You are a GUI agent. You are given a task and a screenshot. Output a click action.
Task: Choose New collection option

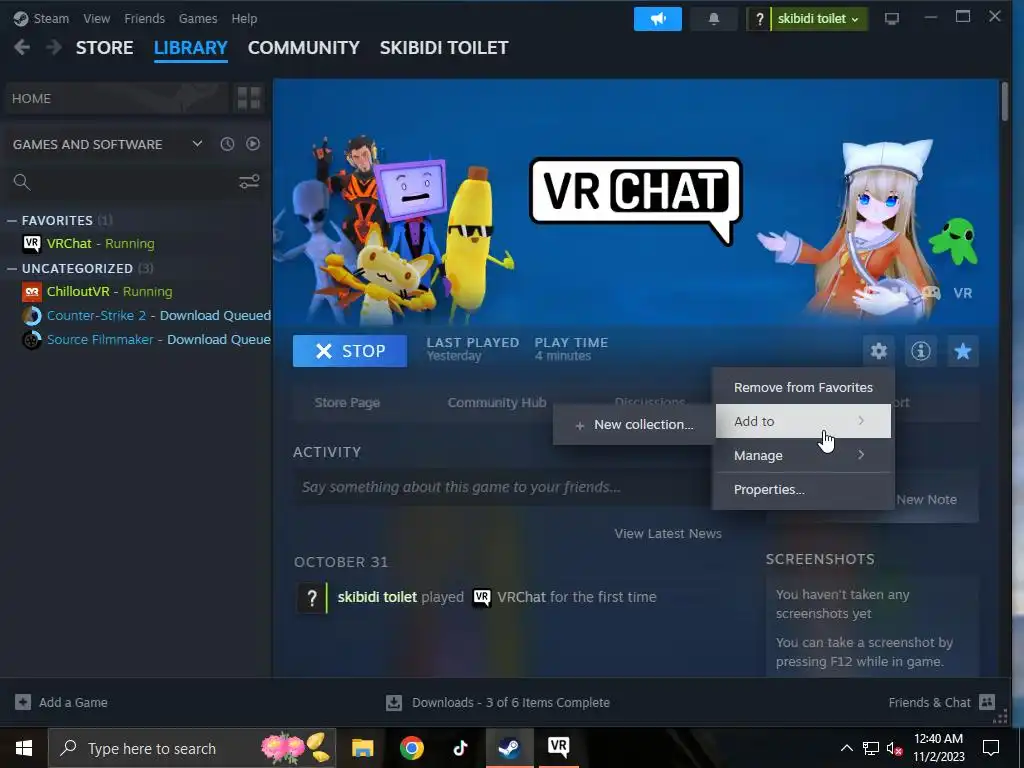tap(633, 424)
